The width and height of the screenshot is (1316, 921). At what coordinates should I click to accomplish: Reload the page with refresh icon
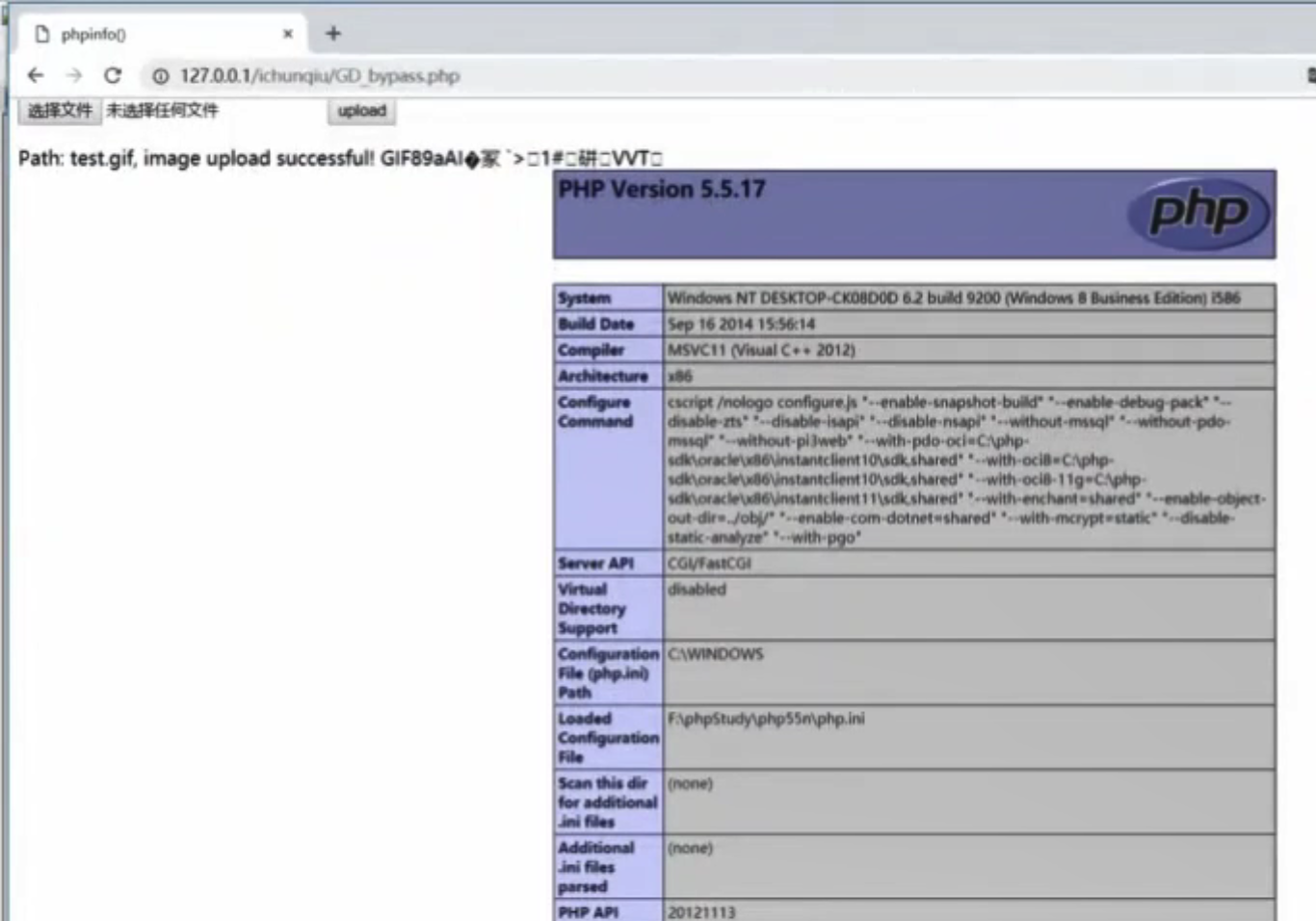click(113, 75)
